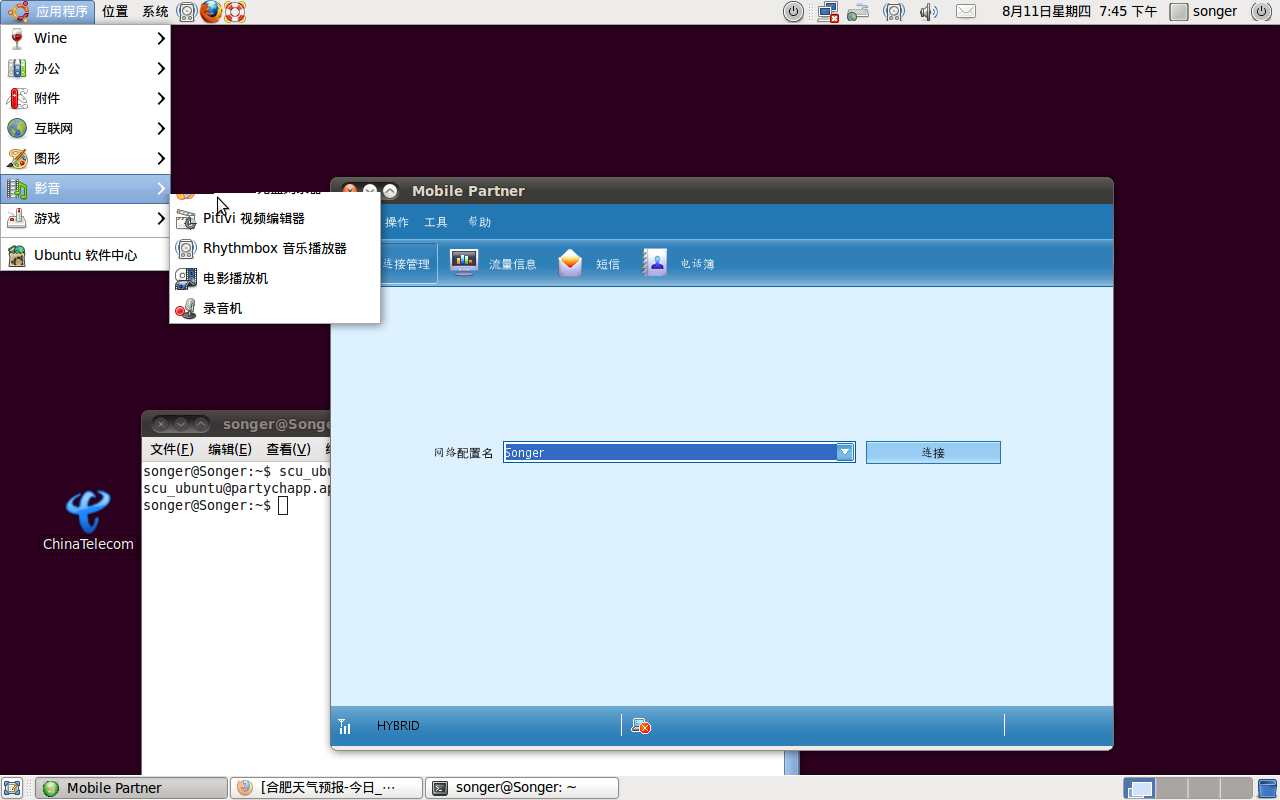1280x800 pixels.
Task: Open Ubuntu 软件中心 software center
Action: (85, 255)
